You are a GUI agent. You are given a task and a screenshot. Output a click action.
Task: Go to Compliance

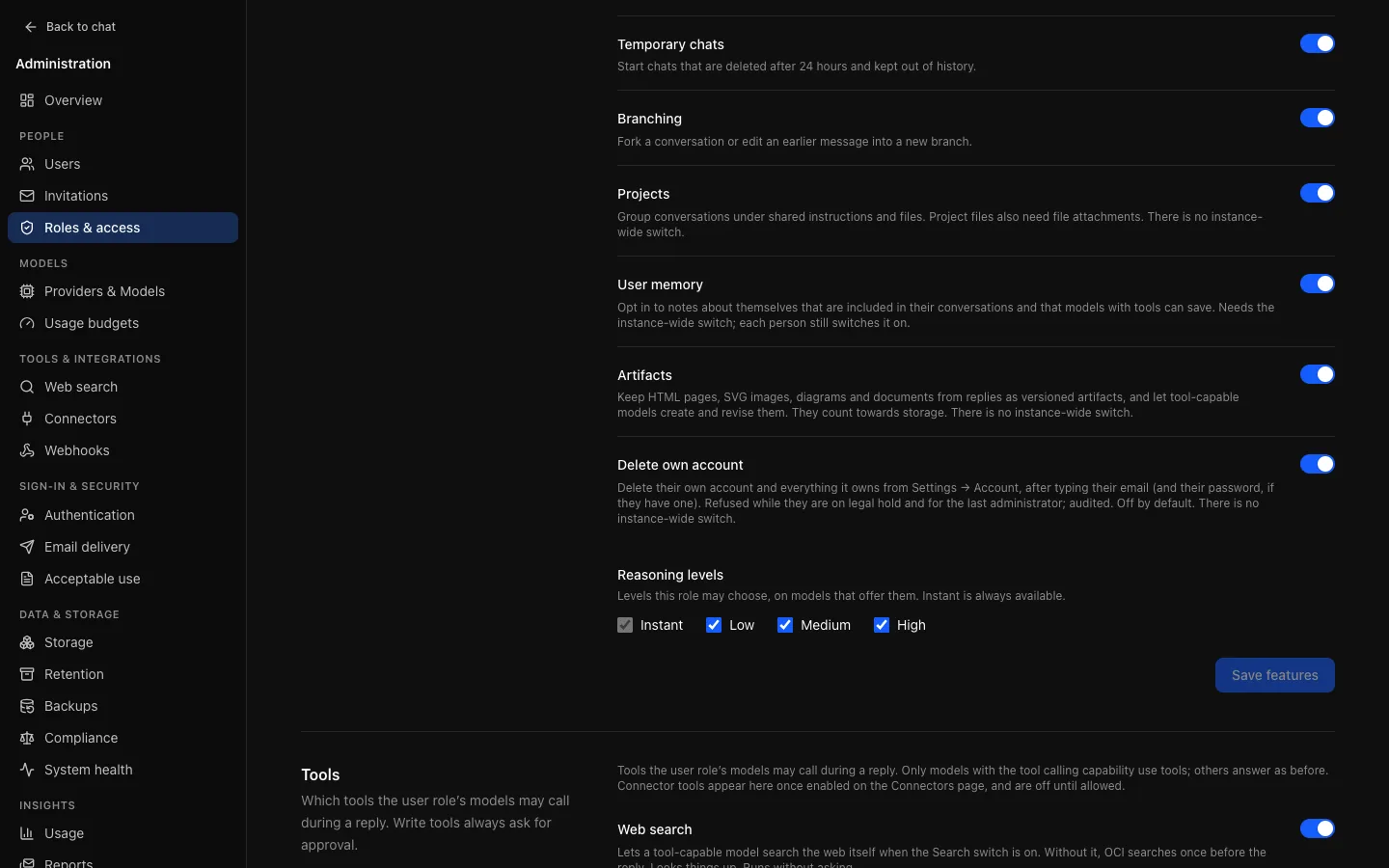(x=123, y=738)
